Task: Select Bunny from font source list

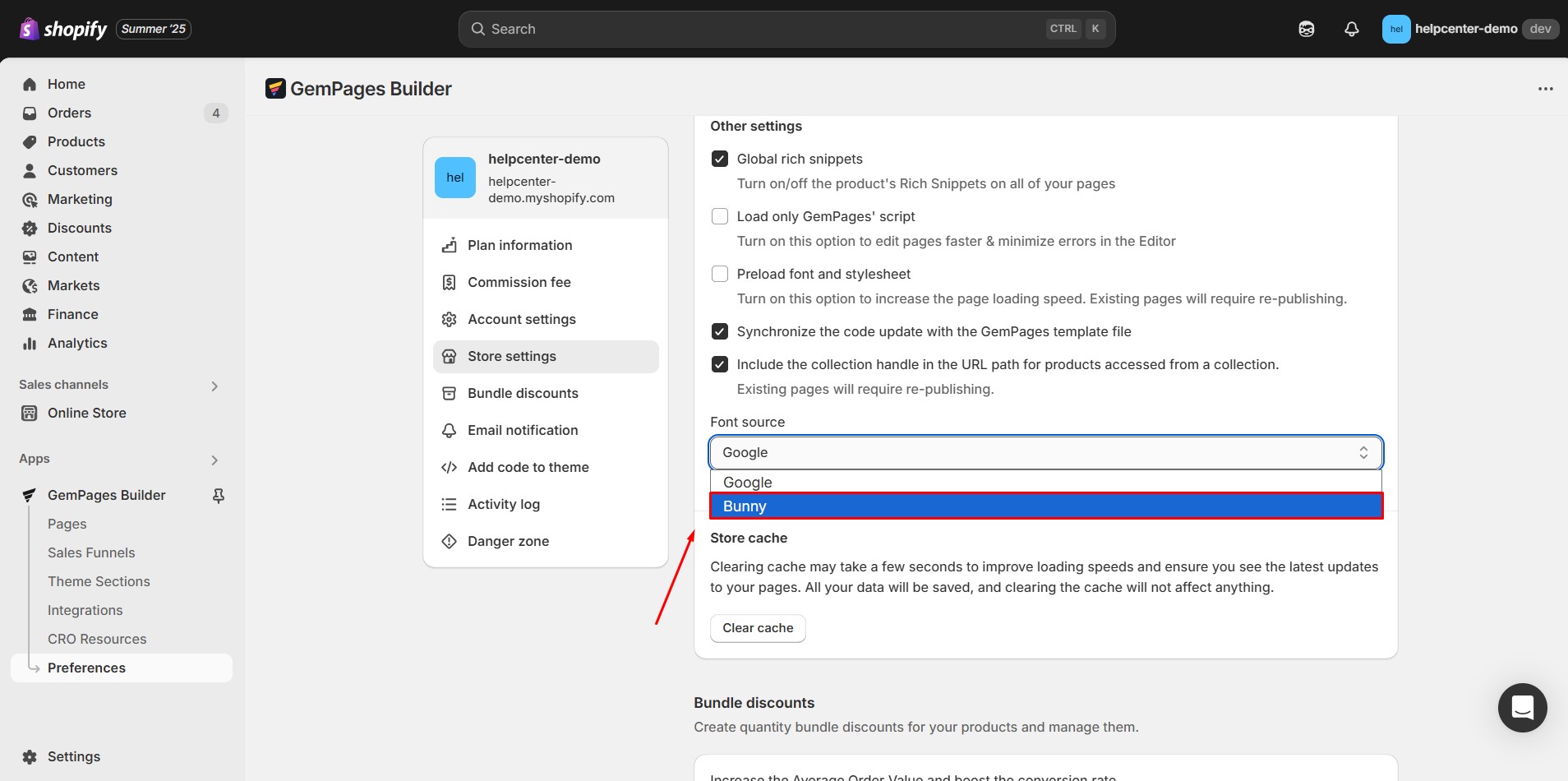Action: [1045, 506]
